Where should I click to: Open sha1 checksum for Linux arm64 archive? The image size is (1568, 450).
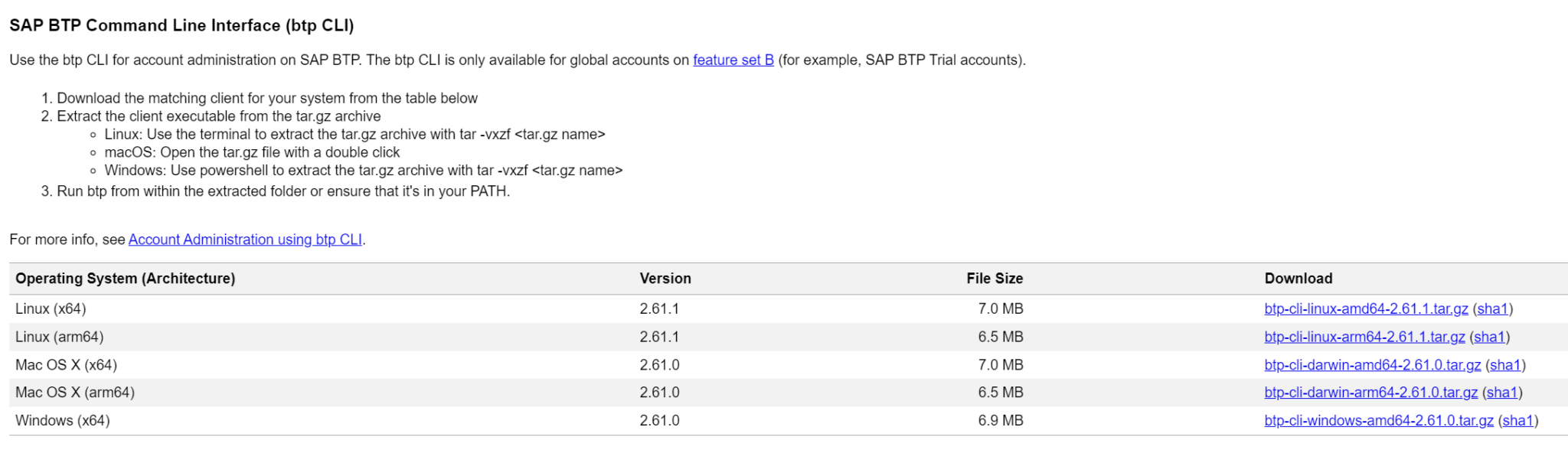coord(1489,337)
